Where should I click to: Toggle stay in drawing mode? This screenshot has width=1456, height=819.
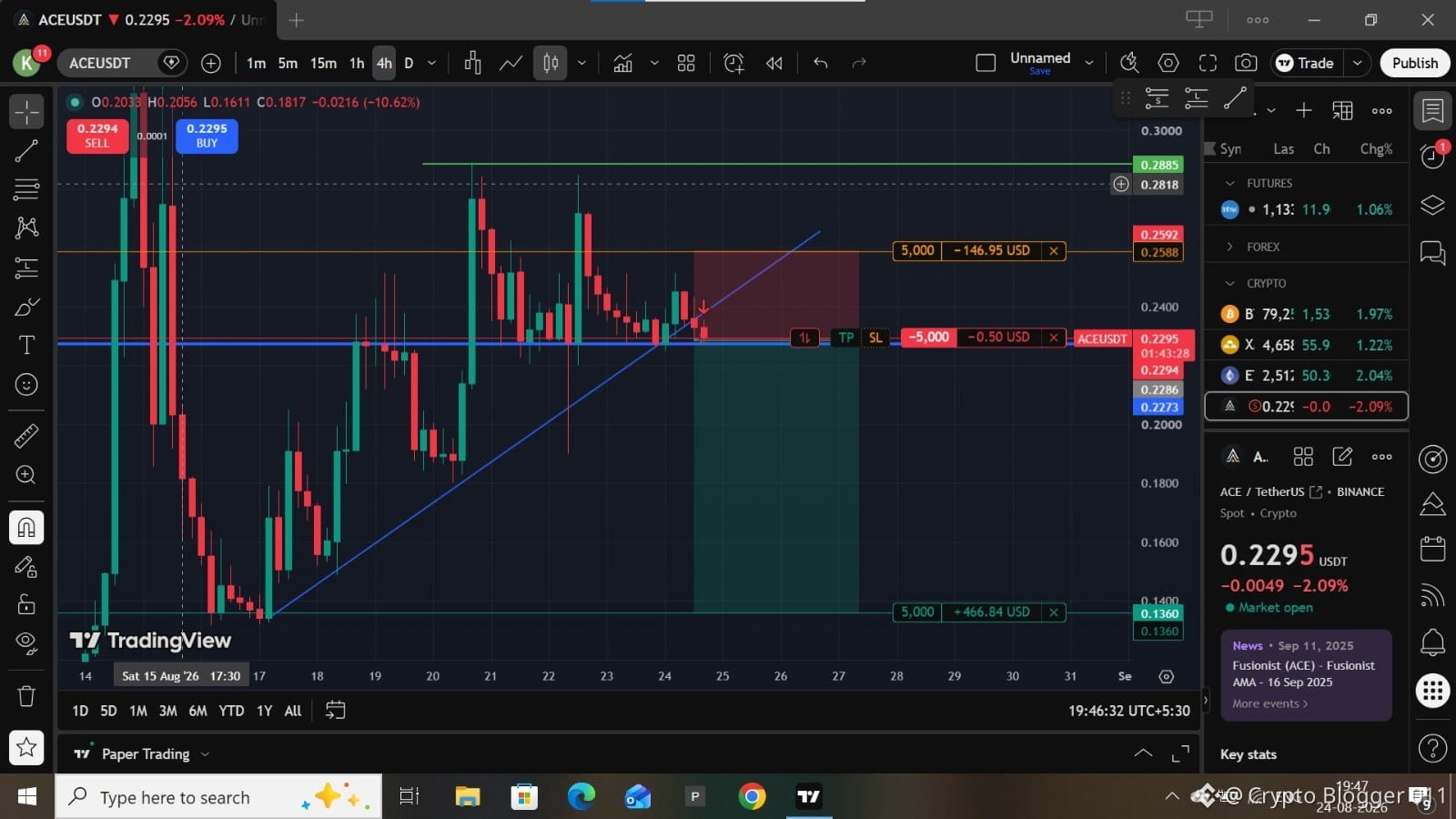click(26, 567)
